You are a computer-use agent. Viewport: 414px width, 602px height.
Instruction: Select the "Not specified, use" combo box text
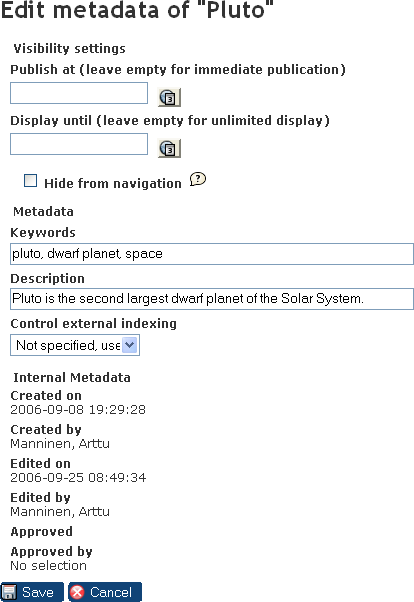[x=68, y=345]
